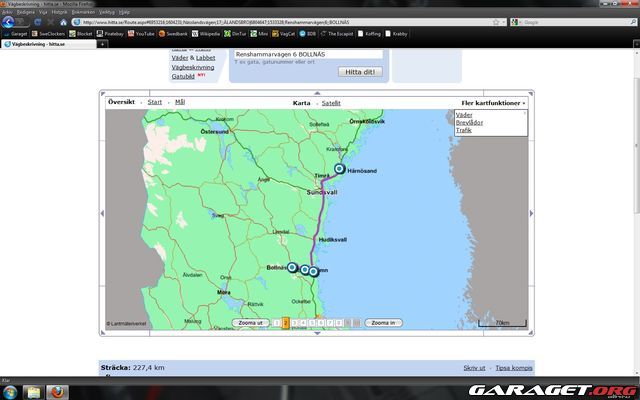Open new tab with plus button
Image resolution: width=640 pixels, height=400 pixels.
pos(103,44)
